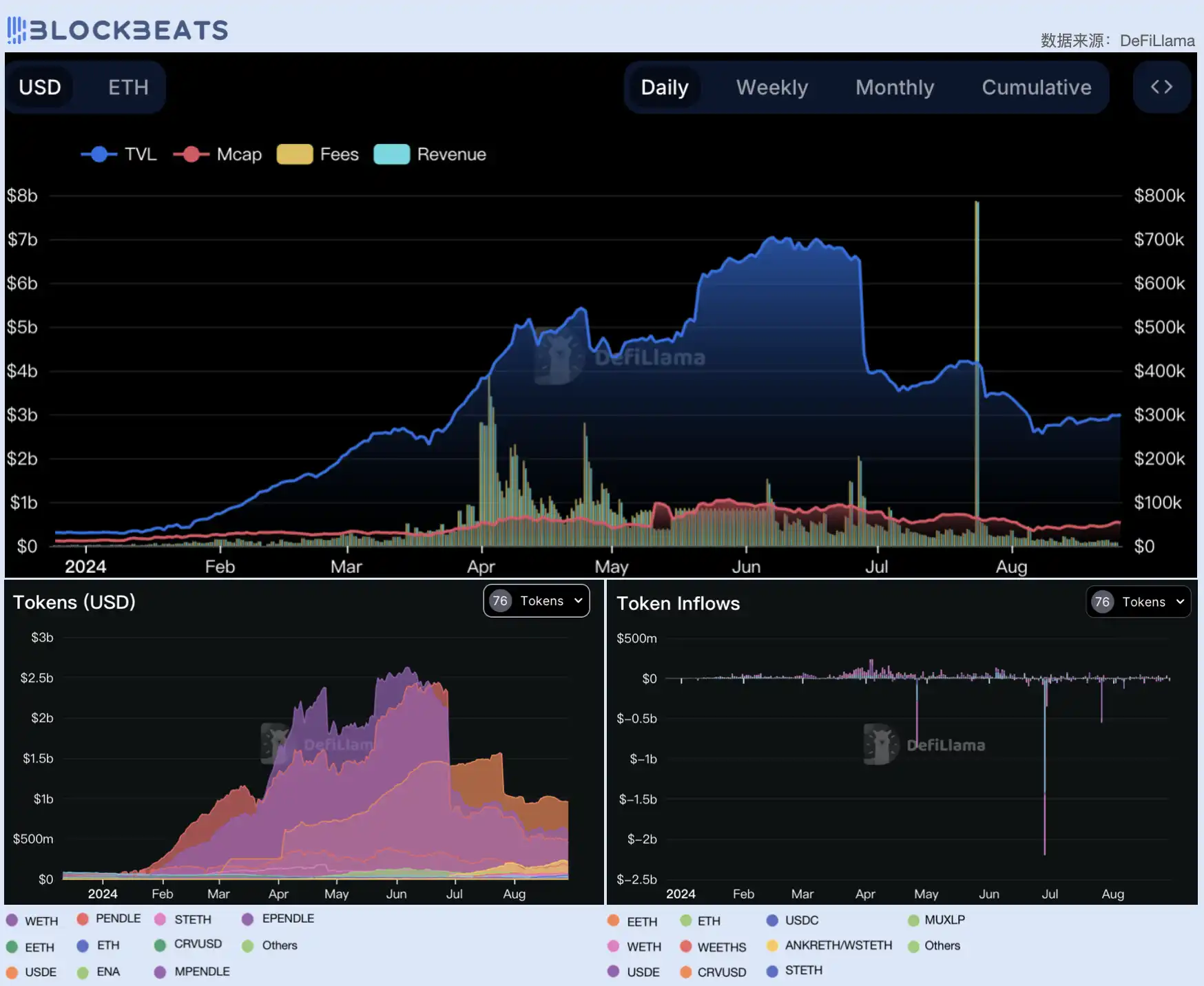Image resolution: width=1204 pixels, height=986 pixels.
Task: Select USD currency toggle
Action: pos(40,87)
